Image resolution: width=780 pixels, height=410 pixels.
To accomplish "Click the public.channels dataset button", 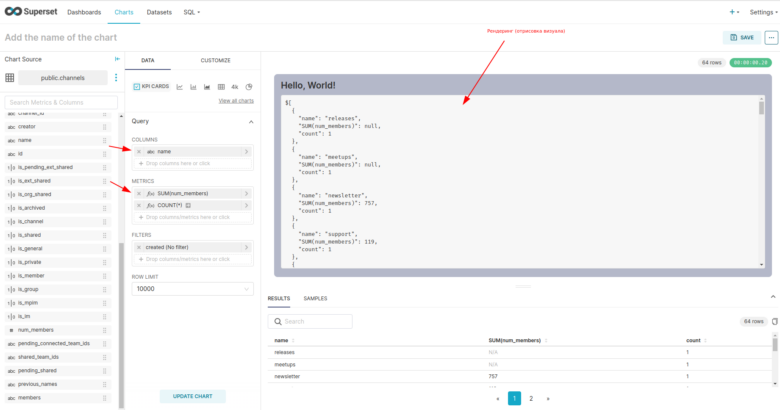I will coord(63,78).
